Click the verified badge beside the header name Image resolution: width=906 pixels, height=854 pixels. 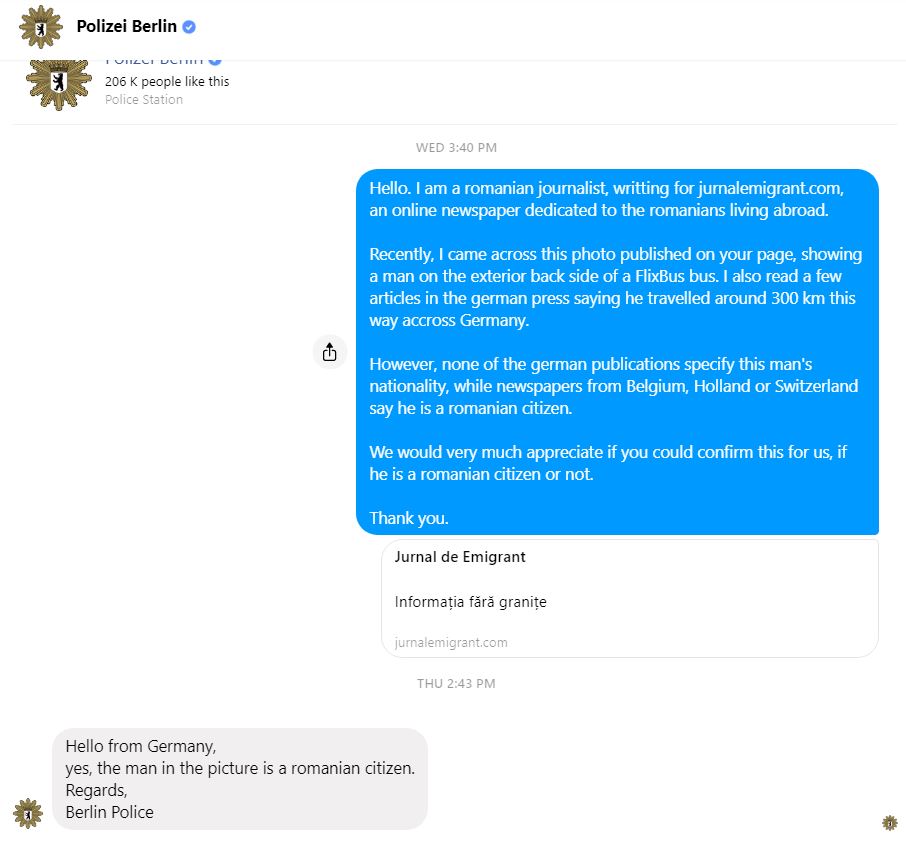189,27
